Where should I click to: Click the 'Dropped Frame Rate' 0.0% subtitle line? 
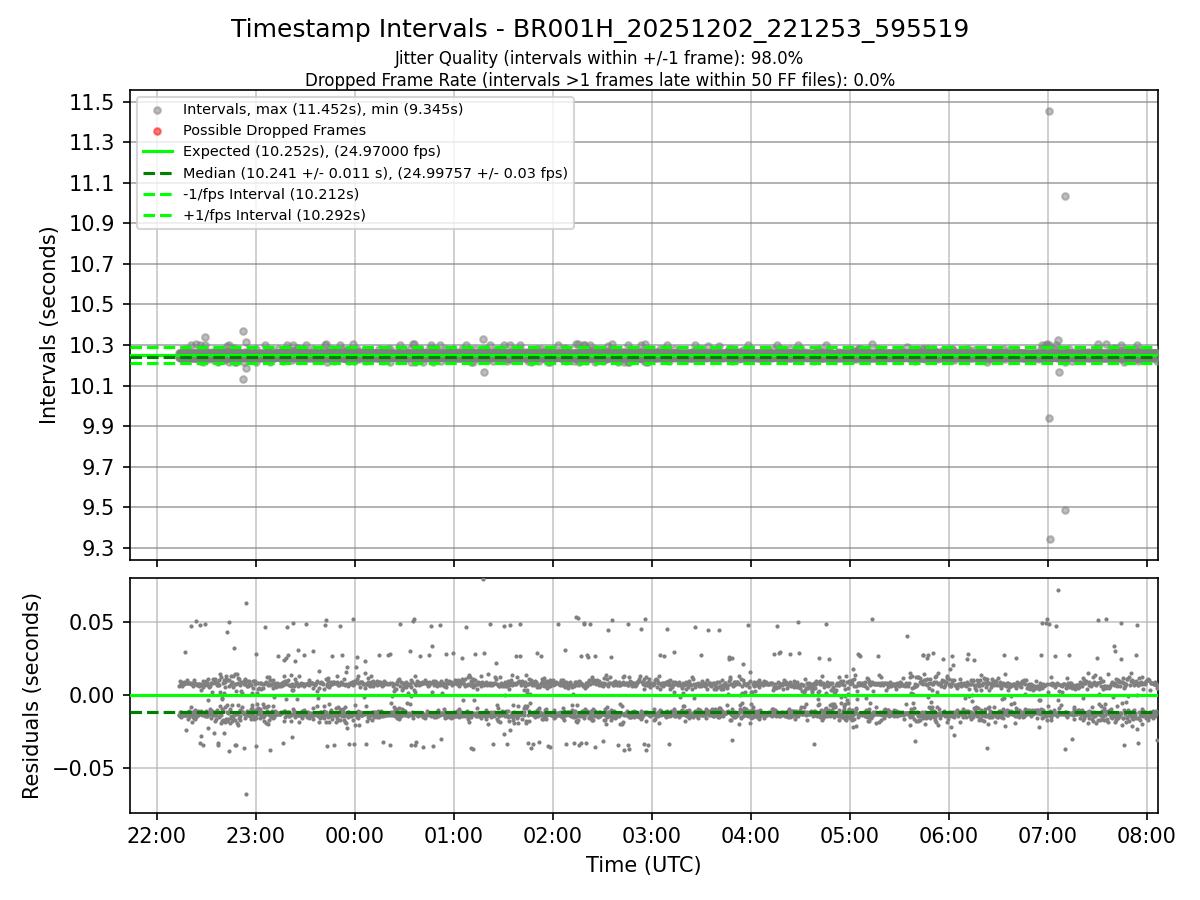pyautogui.click(x=600, y=79)
